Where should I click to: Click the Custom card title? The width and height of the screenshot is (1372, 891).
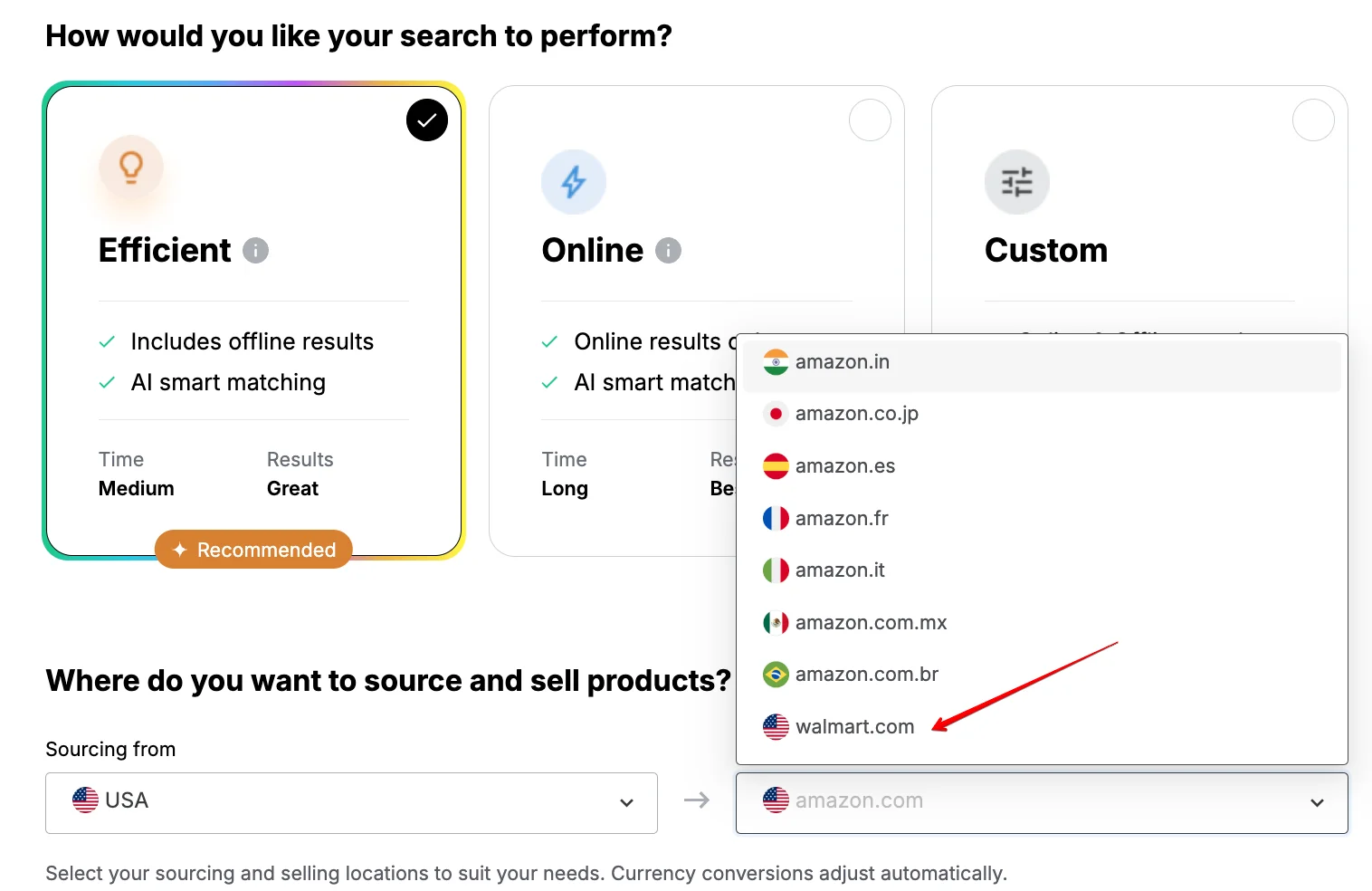pos(1046,251)
